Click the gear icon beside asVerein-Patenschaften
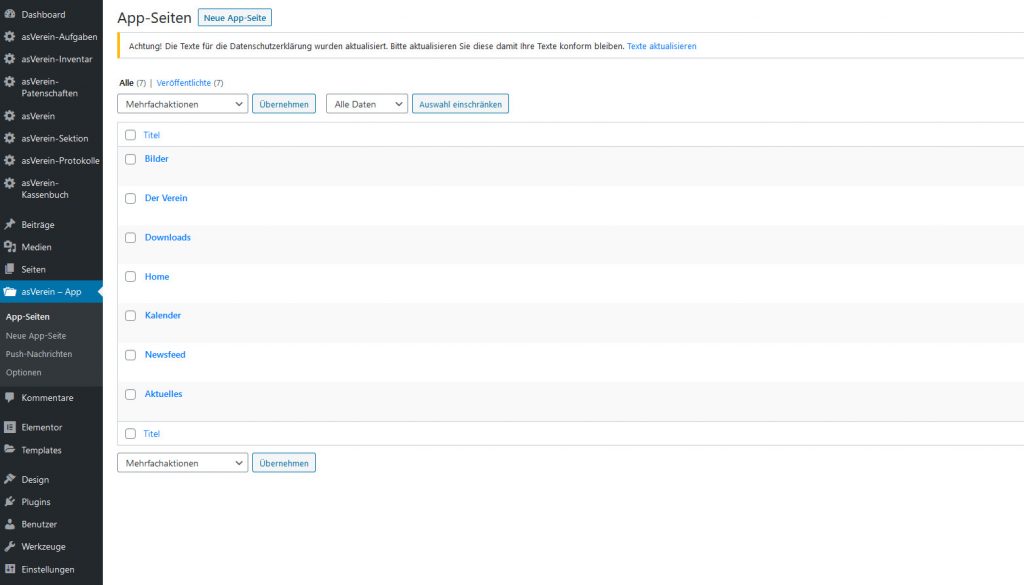1024x585 pixels. [10, 82]
